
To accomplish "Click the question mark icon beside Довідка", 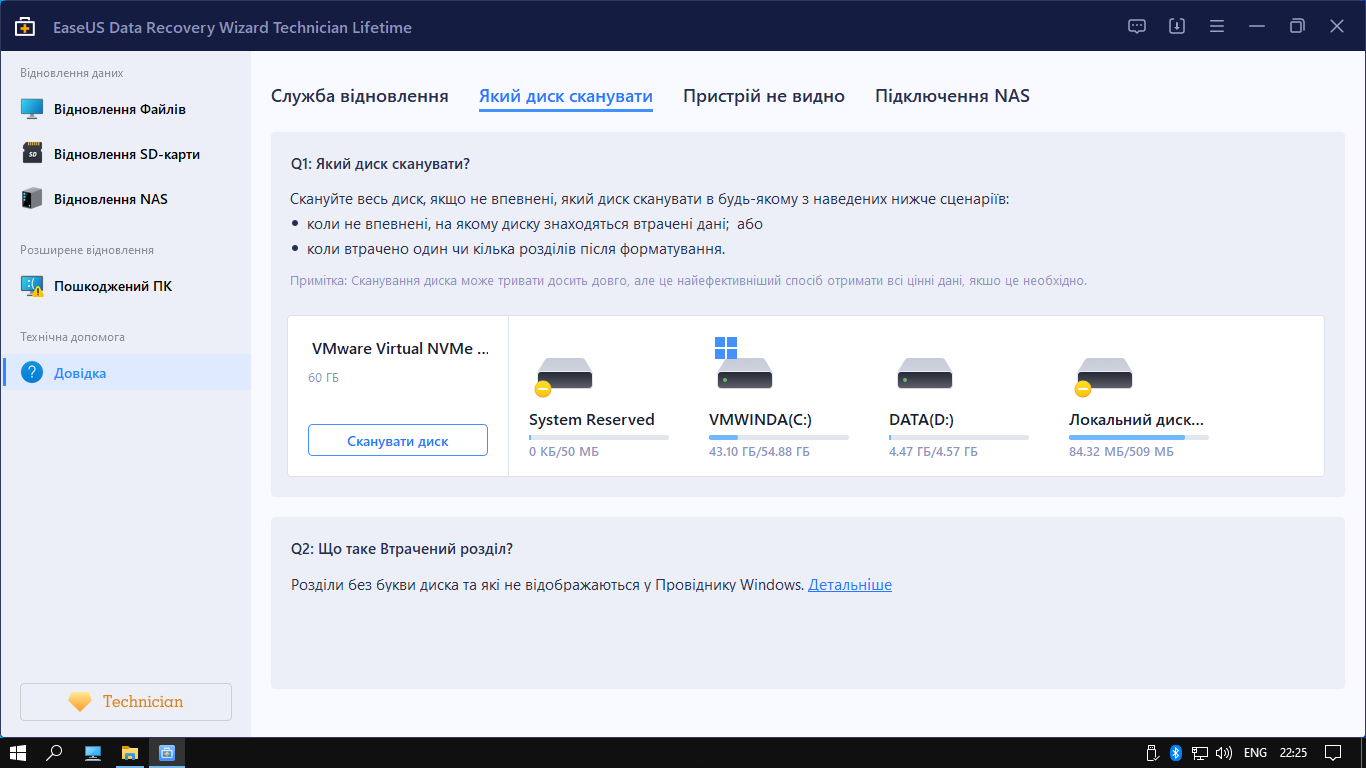I will 32,373.
